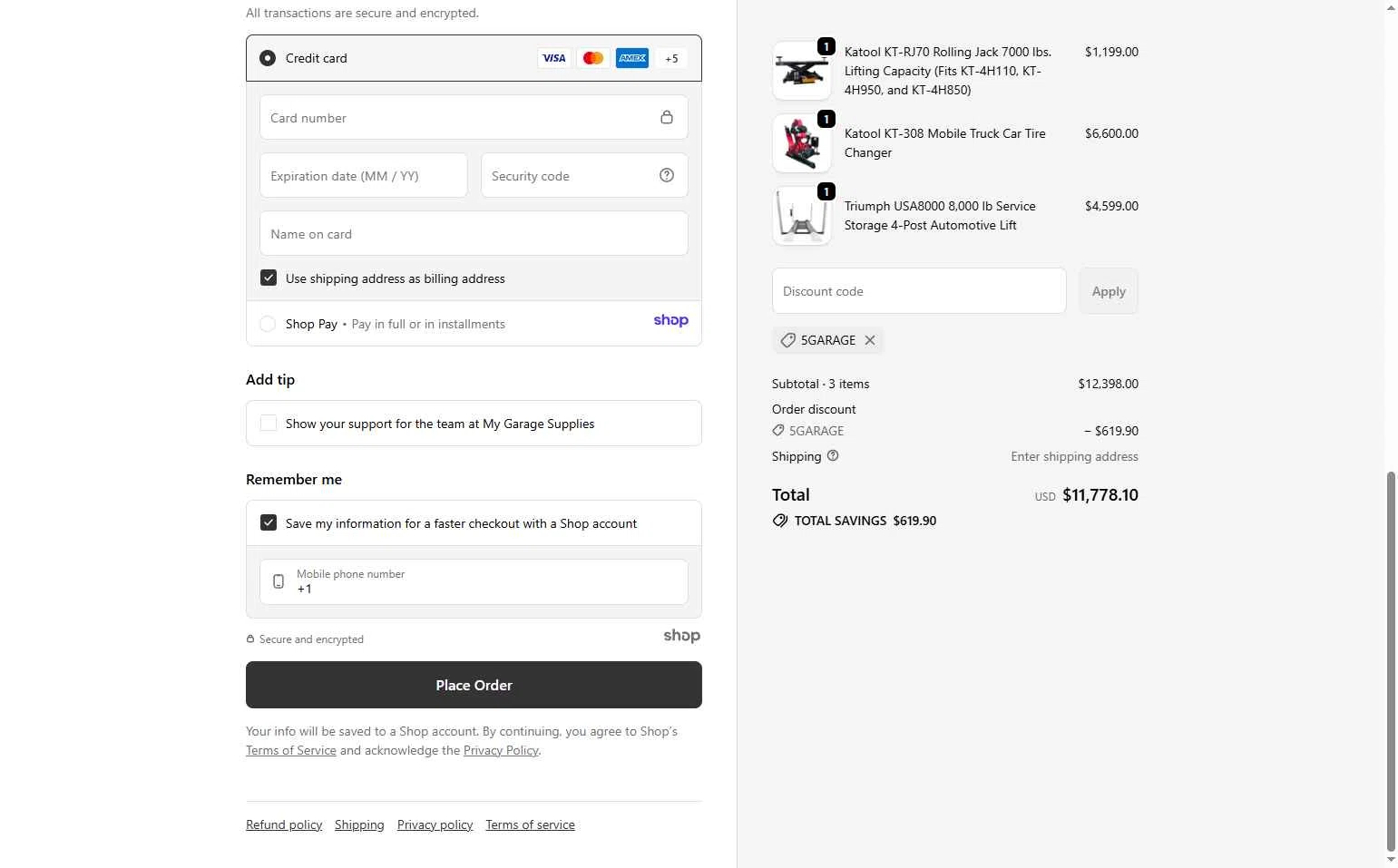The image size is (1398, 868).
Task: Click the Mastercard logo icon
Action: pos(593,58)
